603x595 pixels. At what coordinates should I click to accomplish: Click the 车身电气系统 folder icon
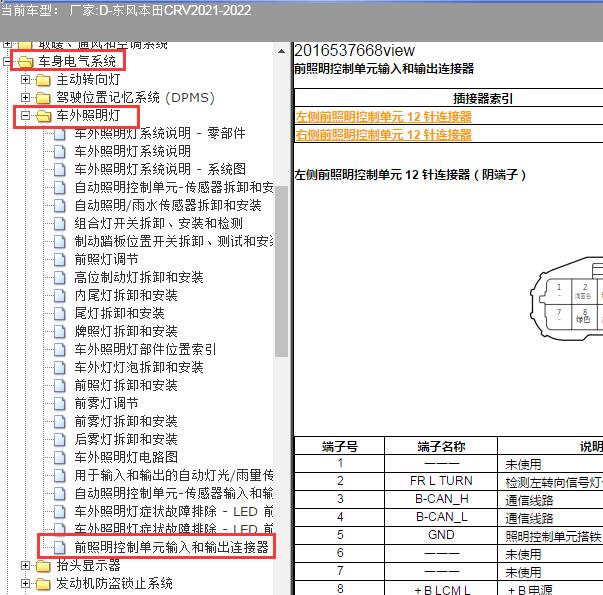point(25,62)
